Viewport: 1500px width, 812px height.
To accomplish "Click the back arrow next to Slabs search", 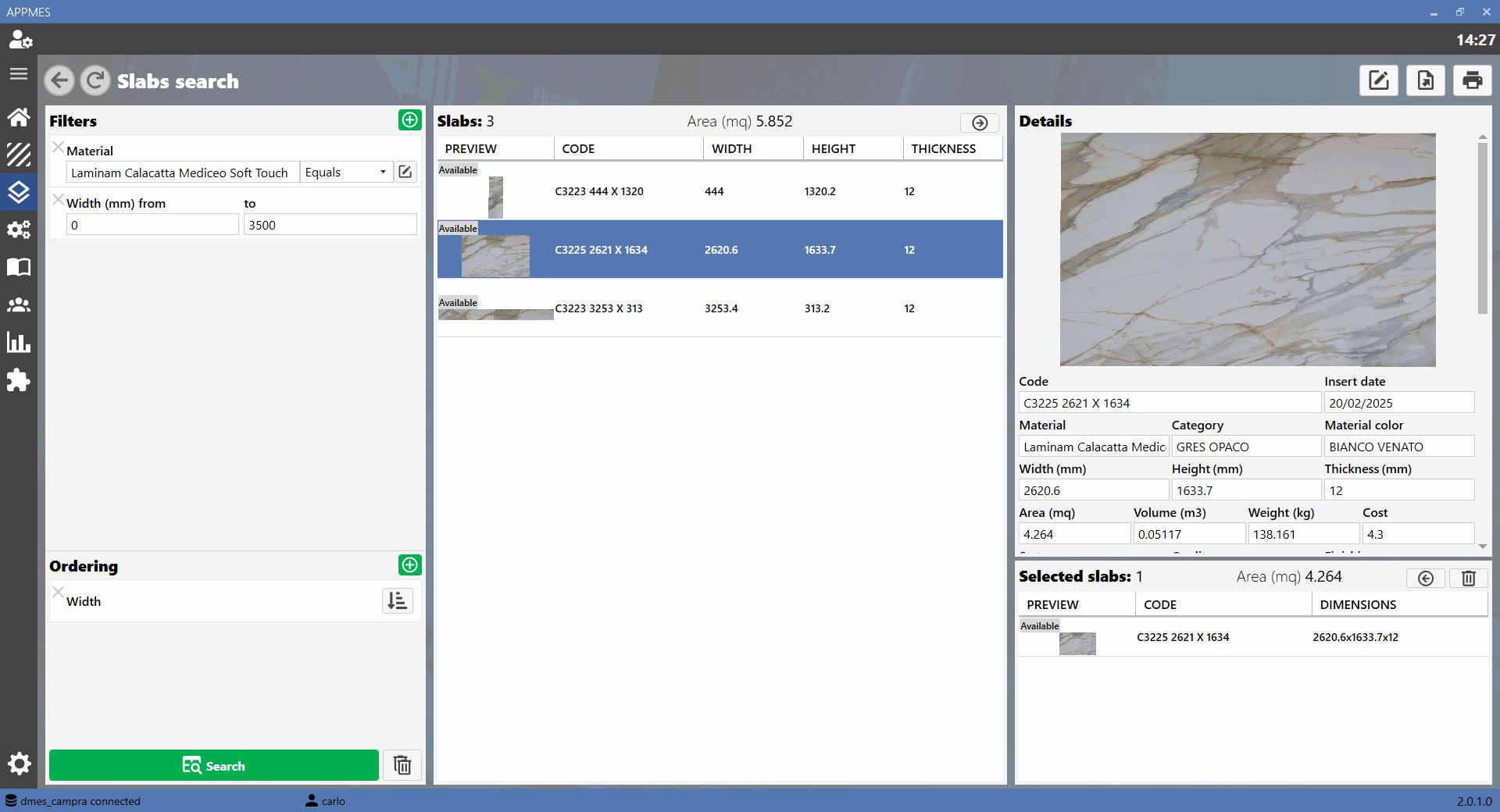I will click(x=59, y=80).
